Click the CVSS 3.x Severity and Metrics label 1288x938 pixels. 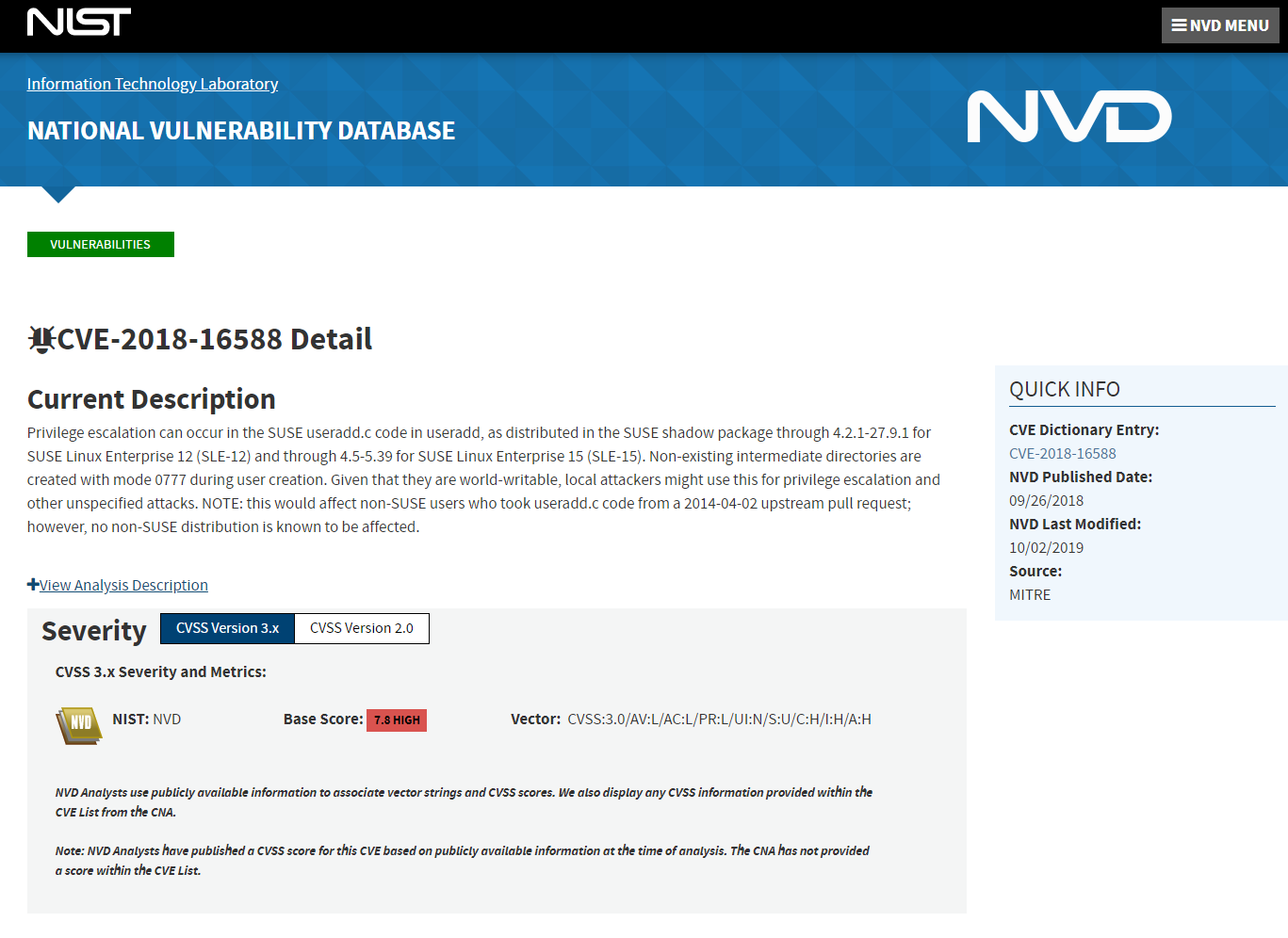[161, 671]
